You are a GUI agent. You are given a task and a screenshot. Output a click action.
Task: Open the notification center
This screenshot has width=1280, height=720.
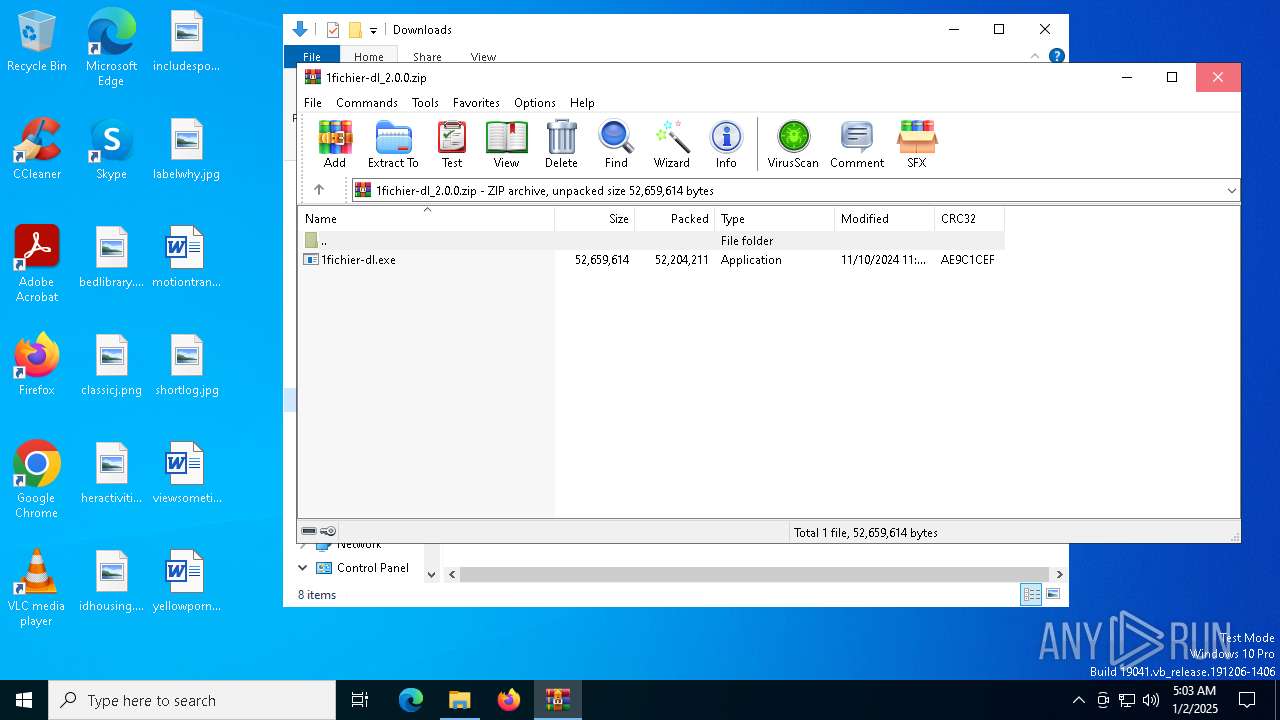[x=1247, y=700]
